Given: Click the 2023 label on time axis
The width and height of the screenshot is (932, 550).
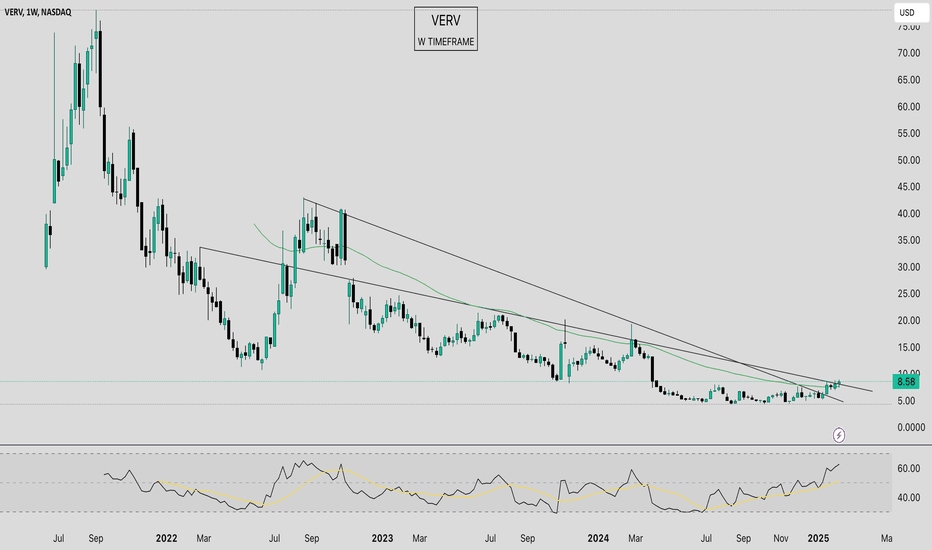Looking at the screenshot, I should click(x=382, y=538).
